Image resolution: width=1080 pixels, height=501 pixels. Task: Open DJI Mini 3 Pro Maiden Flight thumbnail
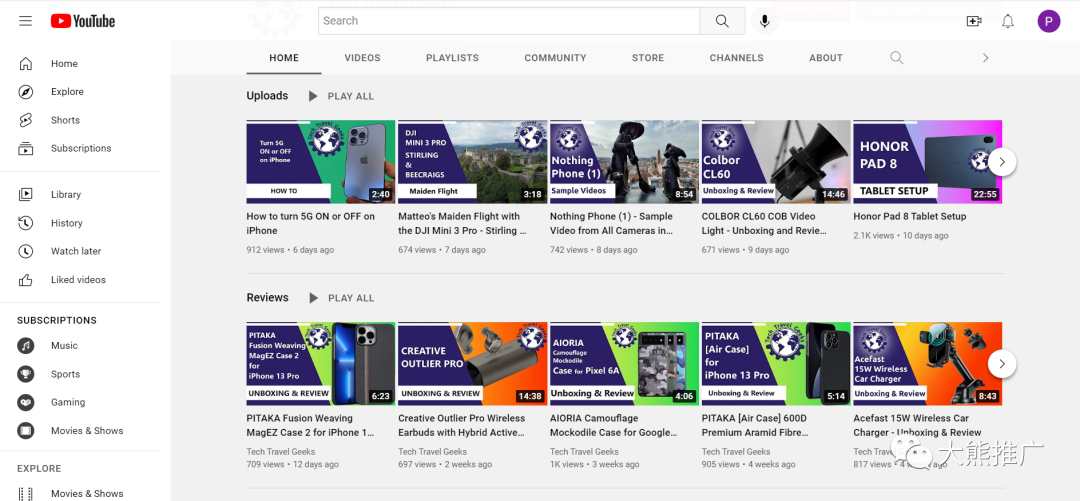(472, 162)
